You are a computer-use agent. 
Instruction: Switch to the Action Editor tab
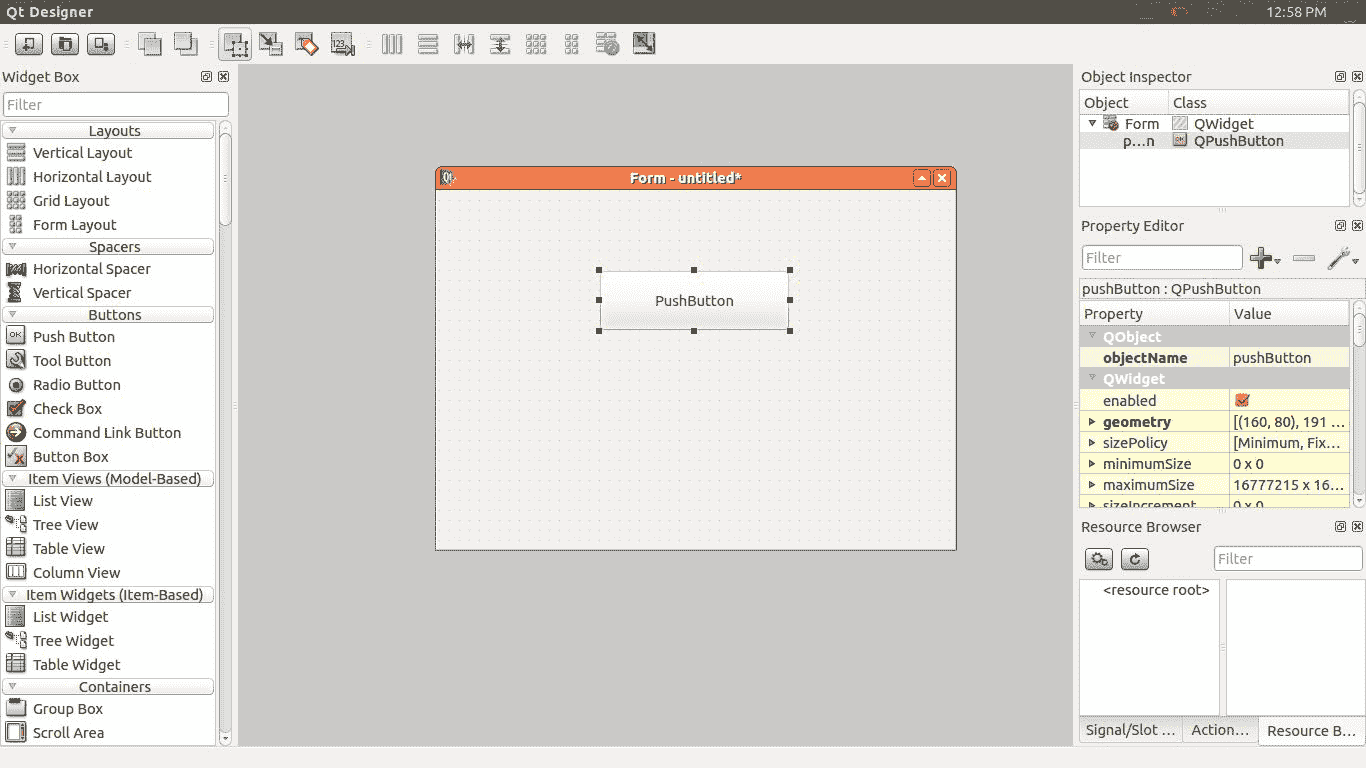[1219, 730]
